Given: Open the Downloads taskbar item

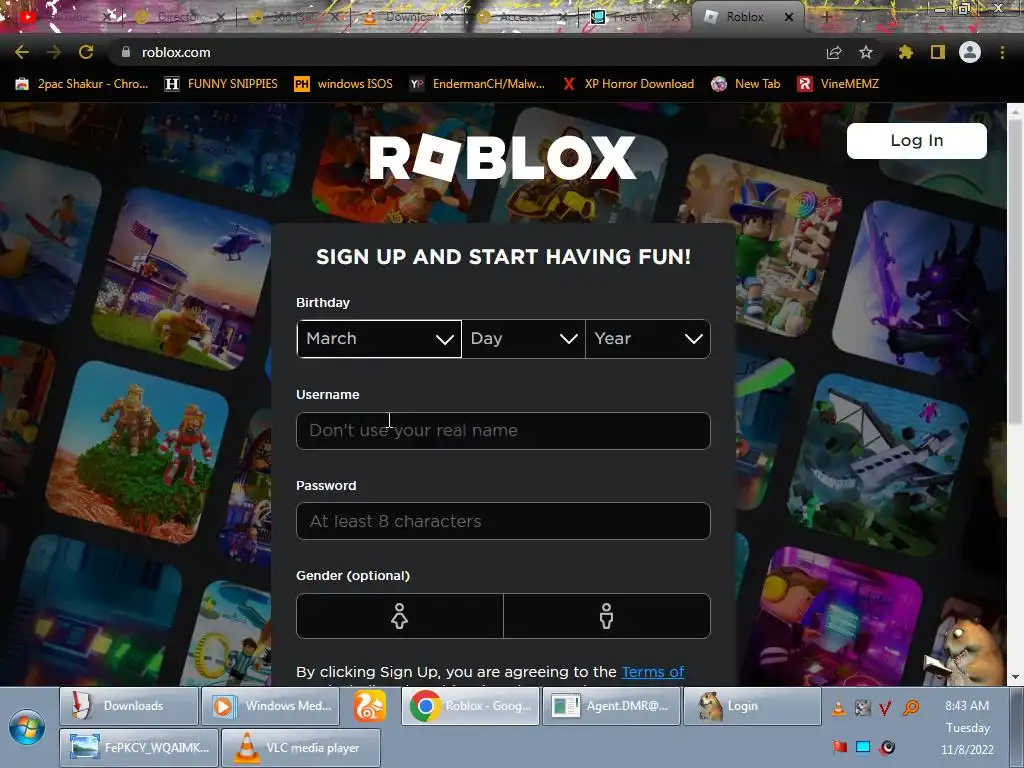Looking at the screenshot, I should click(129, 706).
